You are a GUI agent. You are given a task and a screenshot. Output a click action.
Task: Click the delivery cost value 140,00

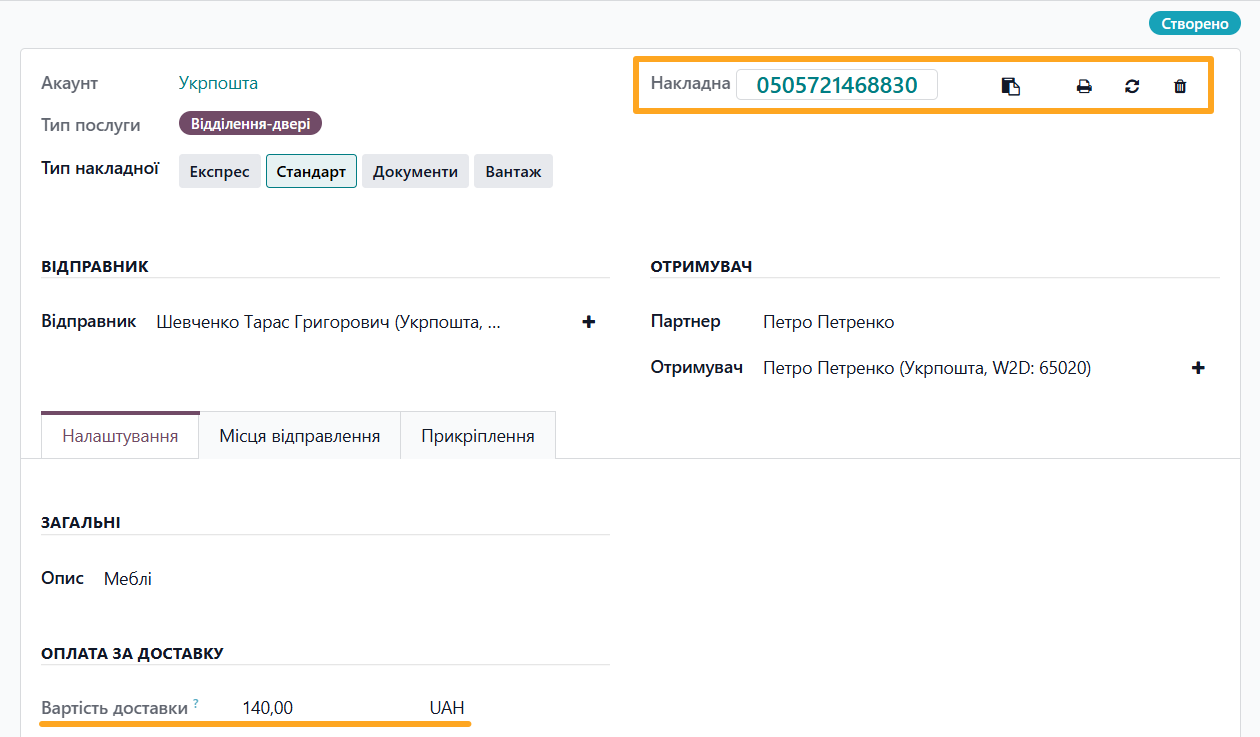tap(268, 708)
